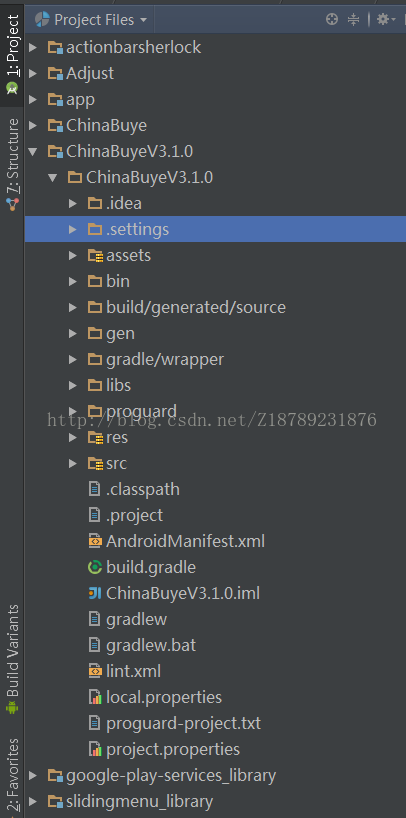
Task: Expand the src folder arrow
Action: tap(73, 463)
